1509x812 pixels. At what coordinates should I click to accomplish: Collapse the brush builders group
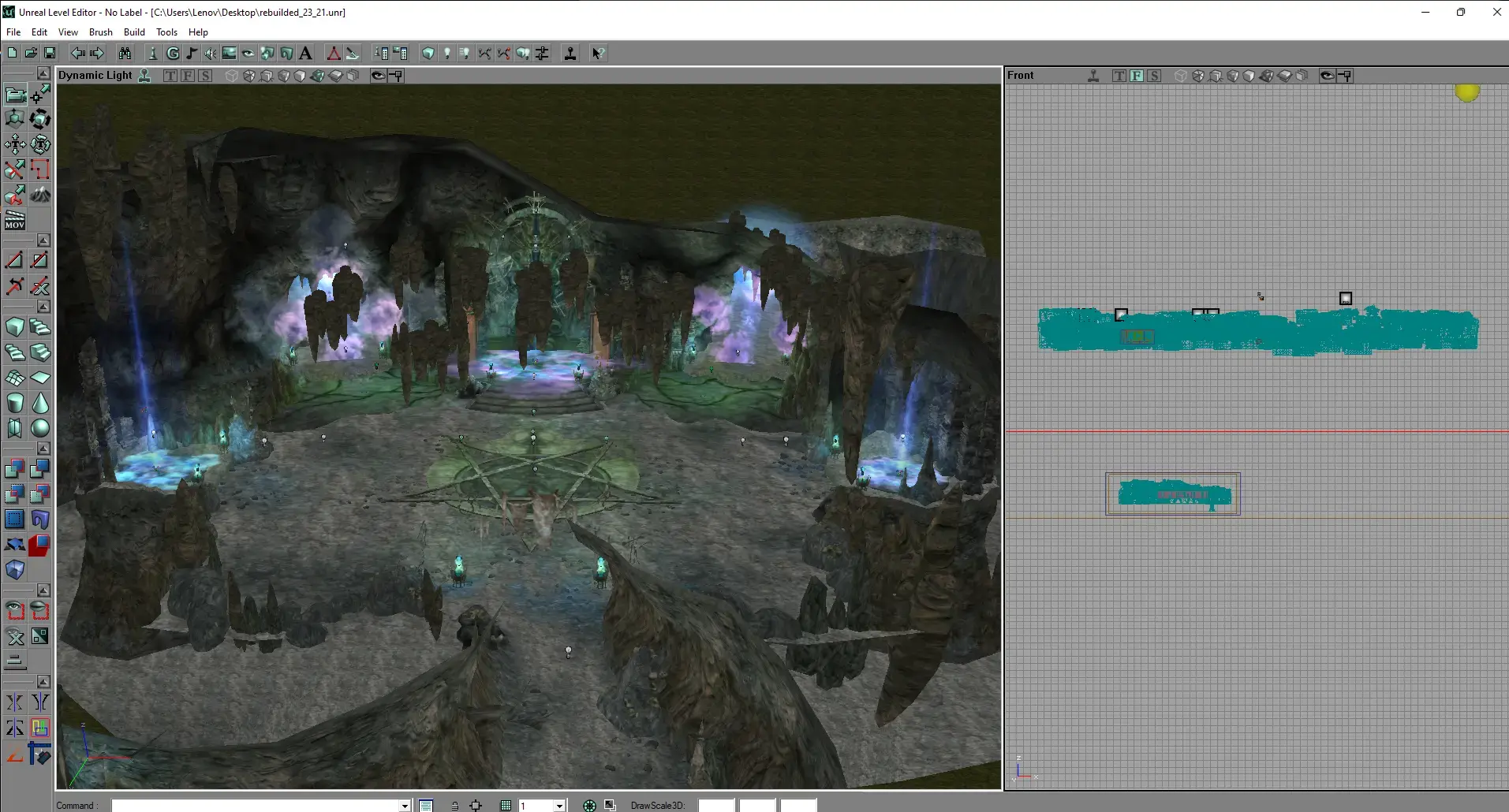(44, 307)
